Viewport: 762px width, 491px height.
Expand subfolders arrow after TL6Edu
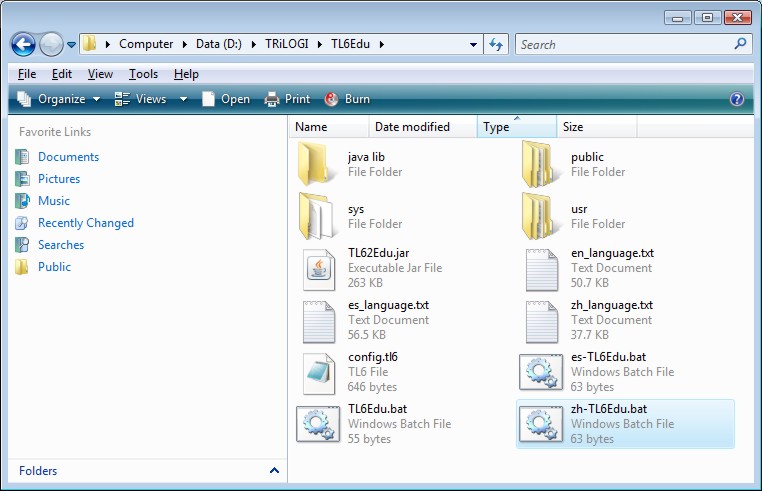tap(381, 45)
